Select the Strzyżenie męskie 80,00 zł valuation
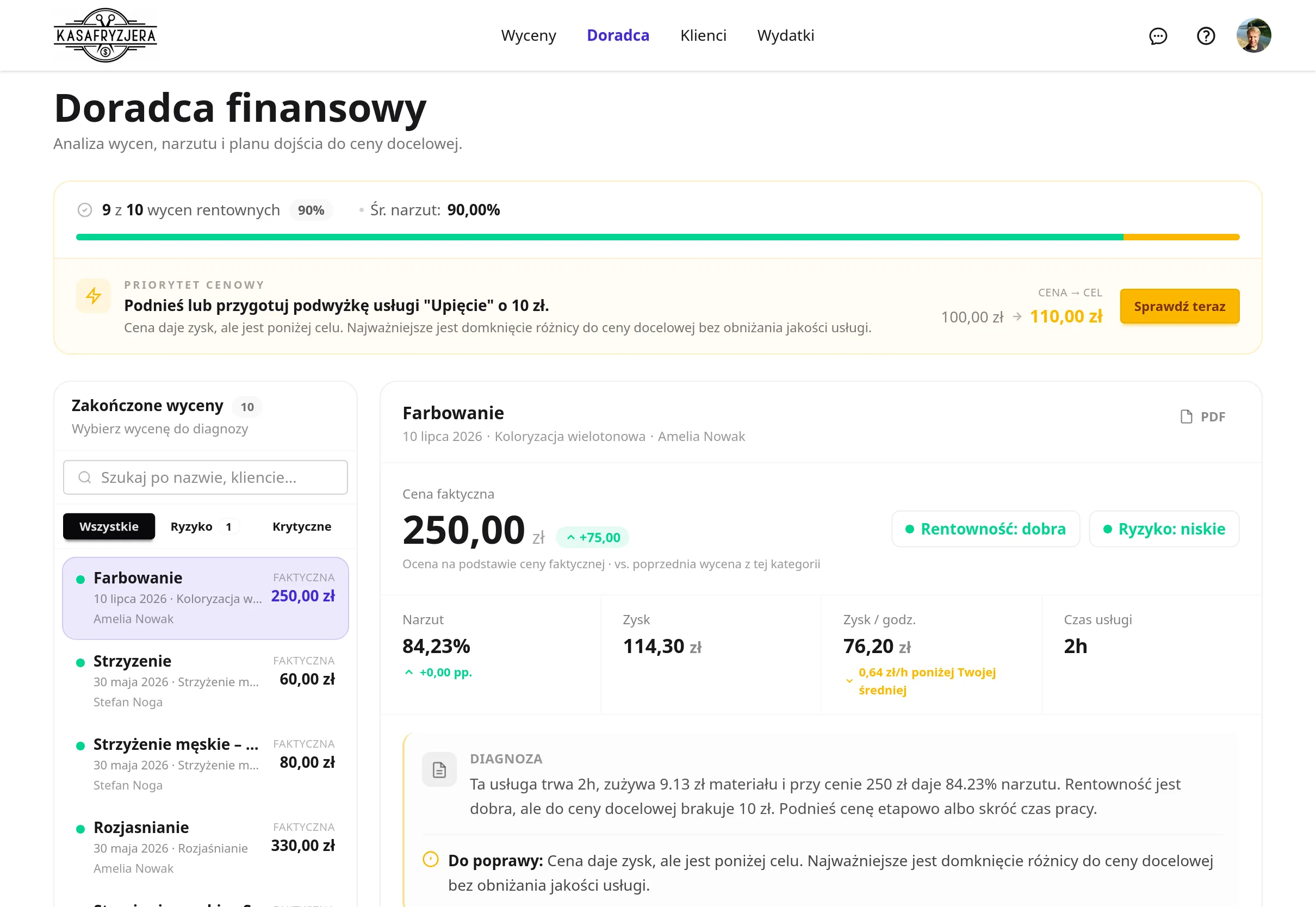Viewport: 1316px width, 907px height. coord(205,764)
